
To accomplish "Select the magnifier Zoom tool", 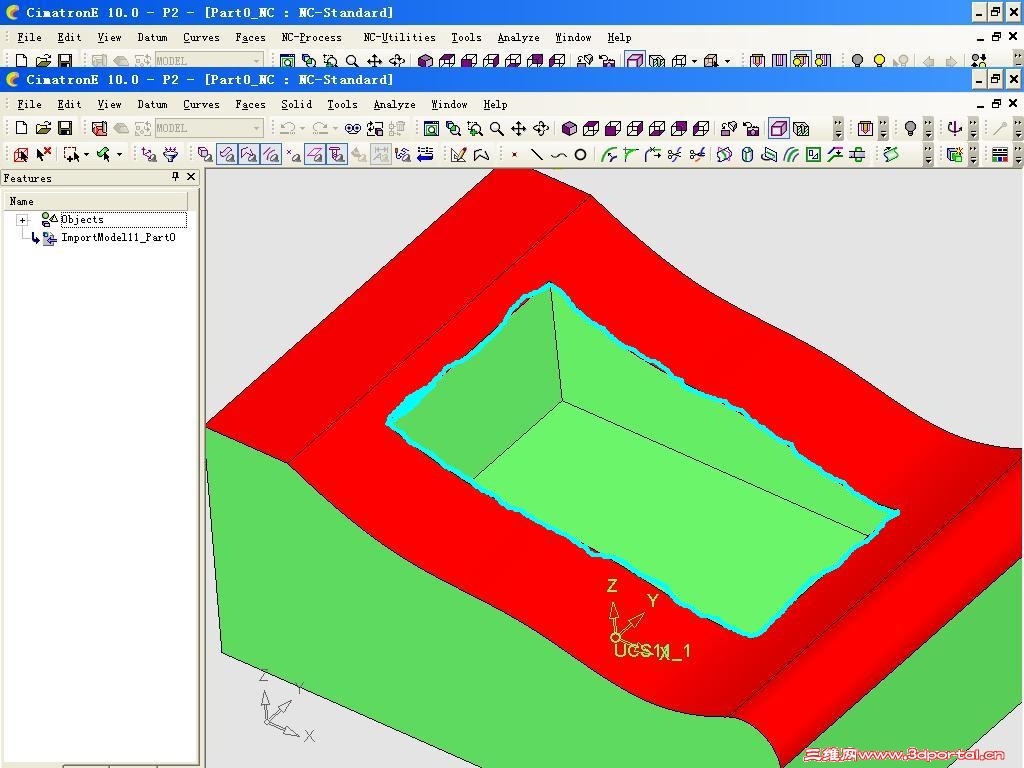I will click(497, 129).
